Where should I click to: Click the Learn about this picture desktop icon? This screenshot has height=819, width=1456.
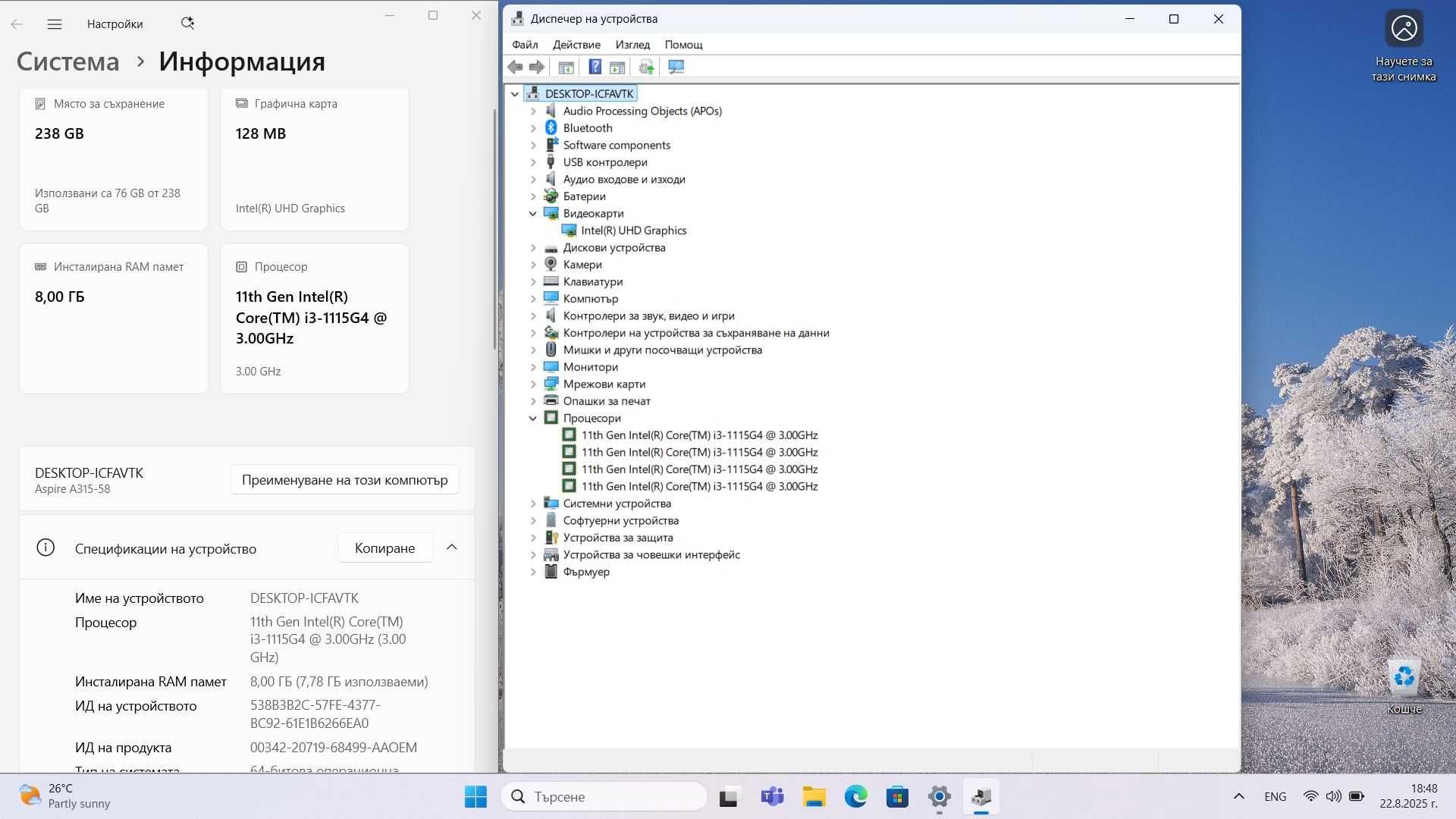pyautogui.click(x=1404, y=45)
